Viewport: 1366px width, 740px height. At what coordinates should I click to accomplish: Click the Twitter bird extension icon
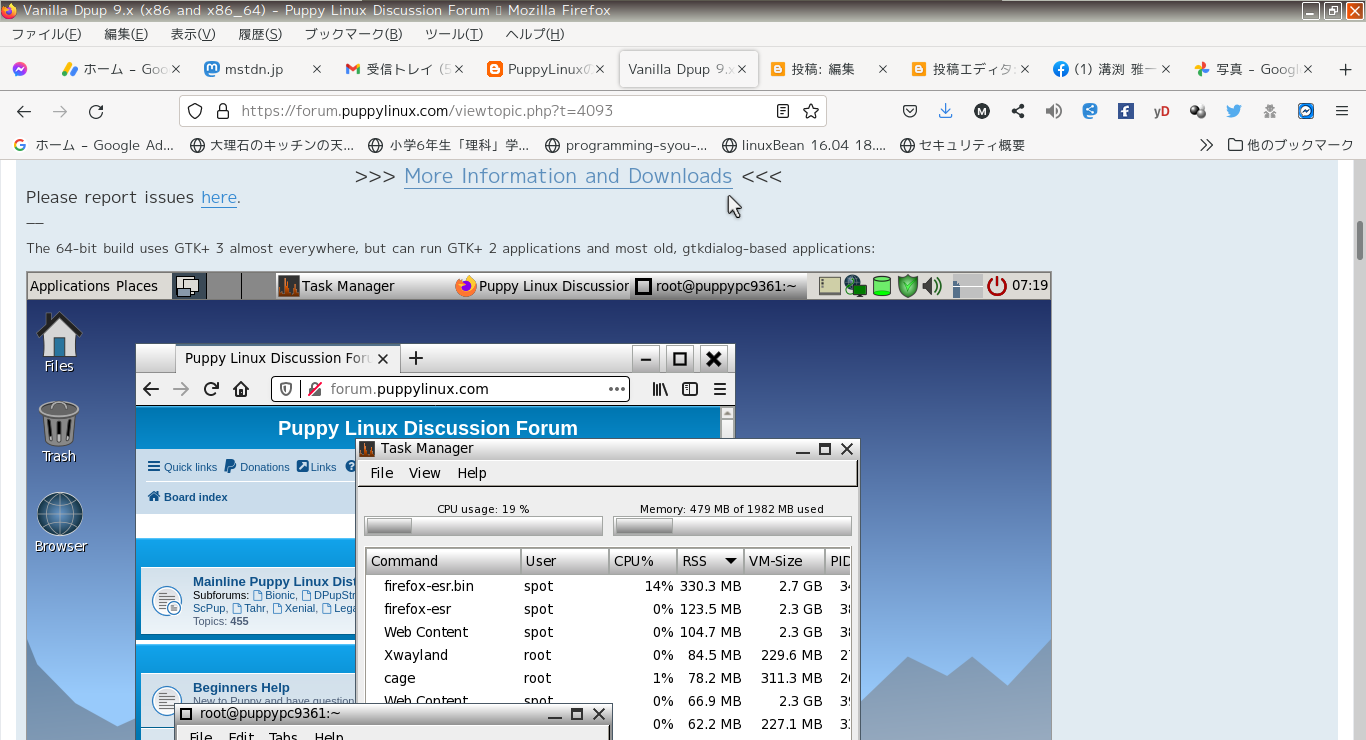(x=1233, y=112)
